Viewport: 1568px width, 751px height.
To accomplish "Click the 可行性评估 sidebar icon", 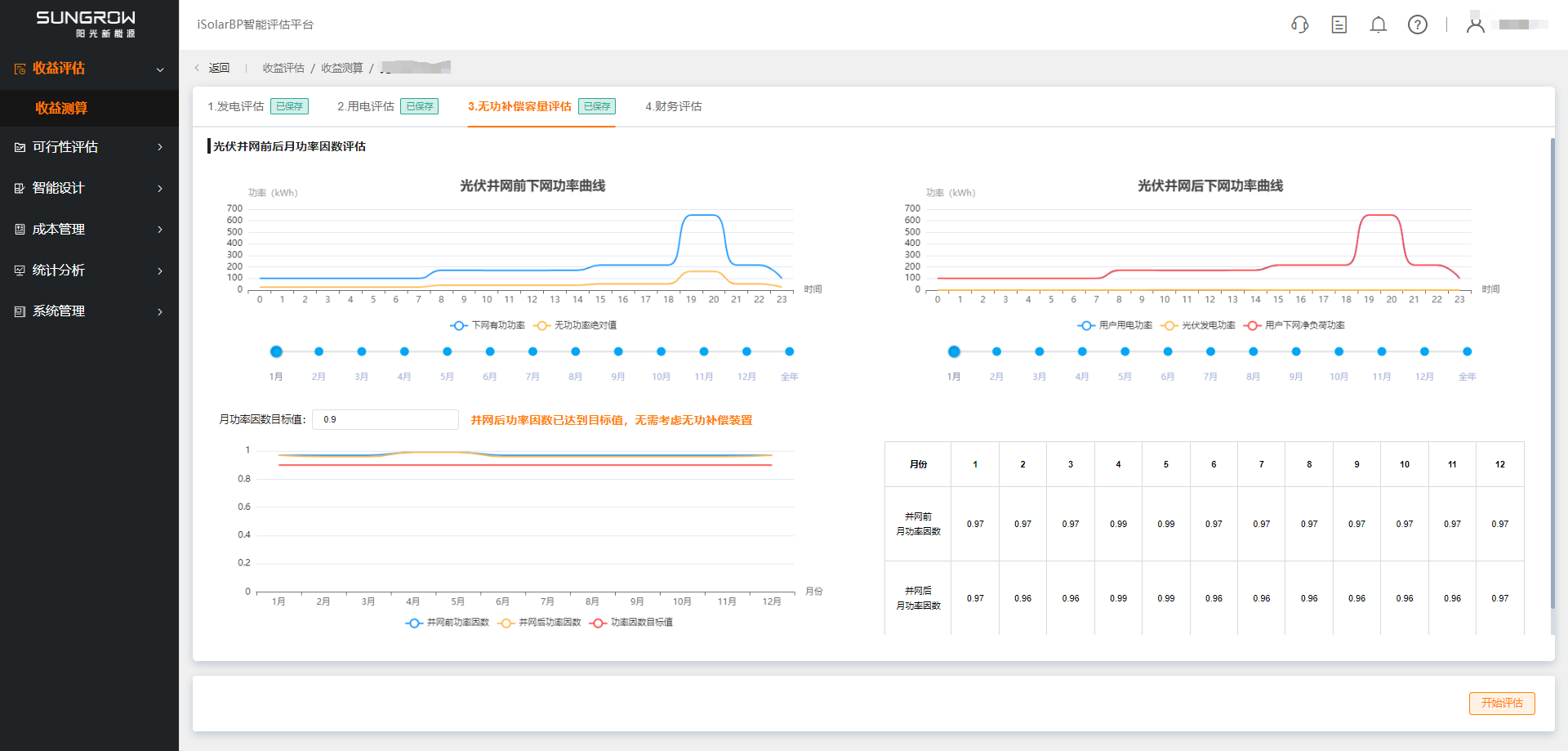I will click(20, 147).
